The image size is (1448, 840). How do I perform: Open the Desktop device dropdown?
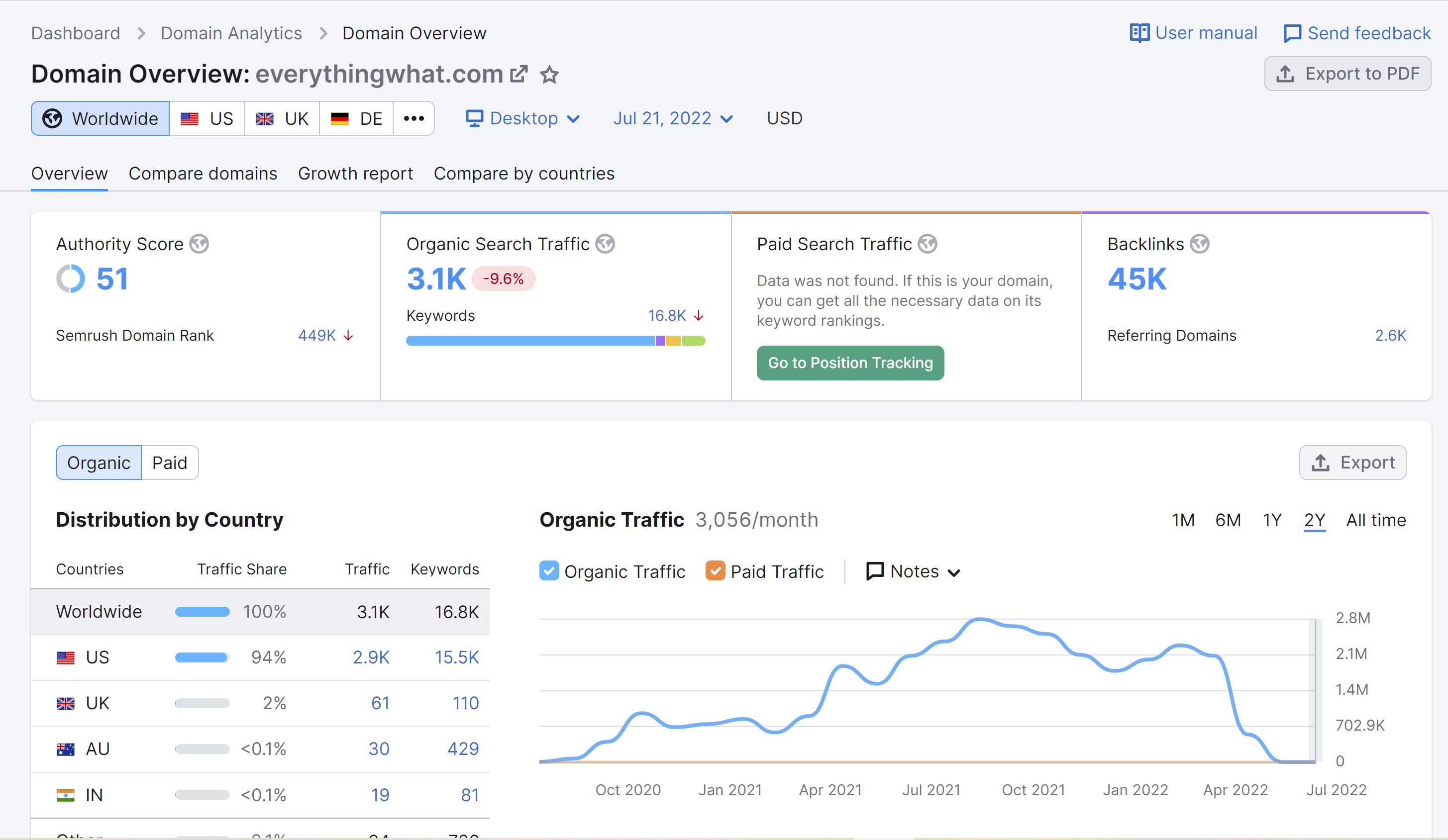[522, 119]
